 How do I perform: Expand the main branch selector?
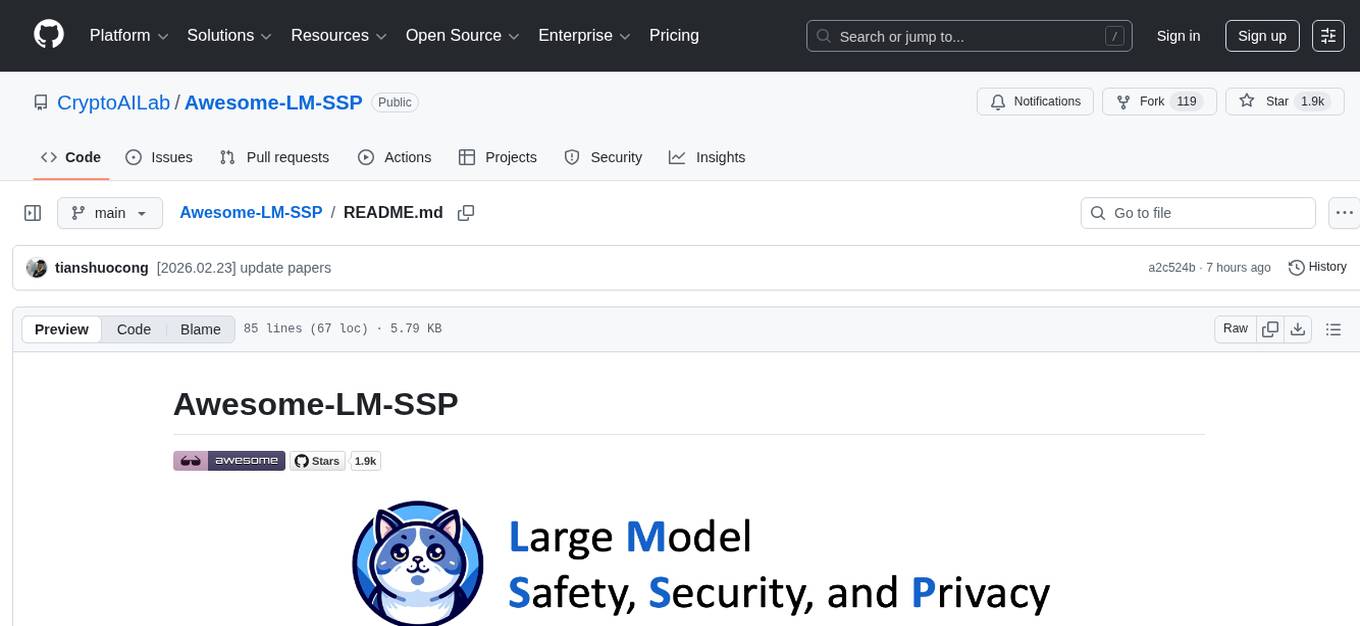(x=109, y=212)
